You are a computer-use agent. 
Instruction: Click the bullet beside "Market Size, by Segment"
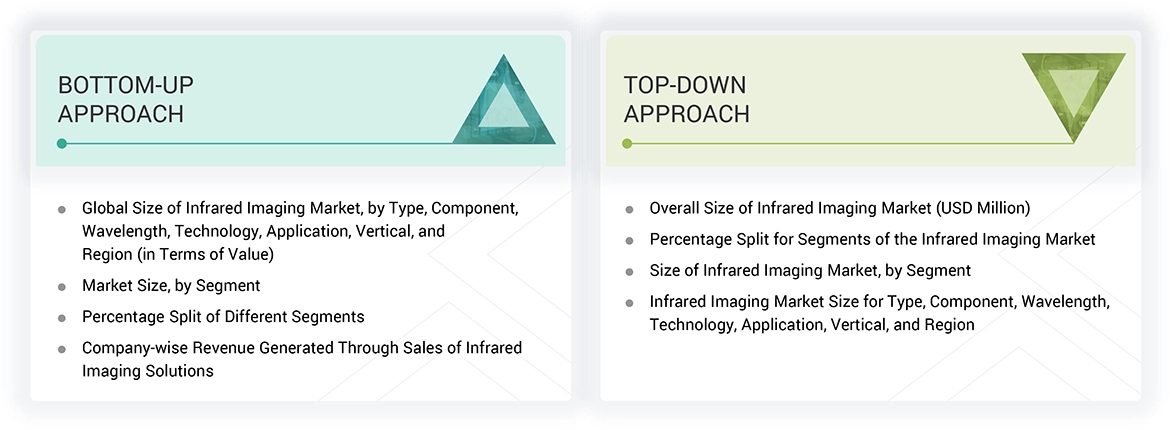coord(62,287)
